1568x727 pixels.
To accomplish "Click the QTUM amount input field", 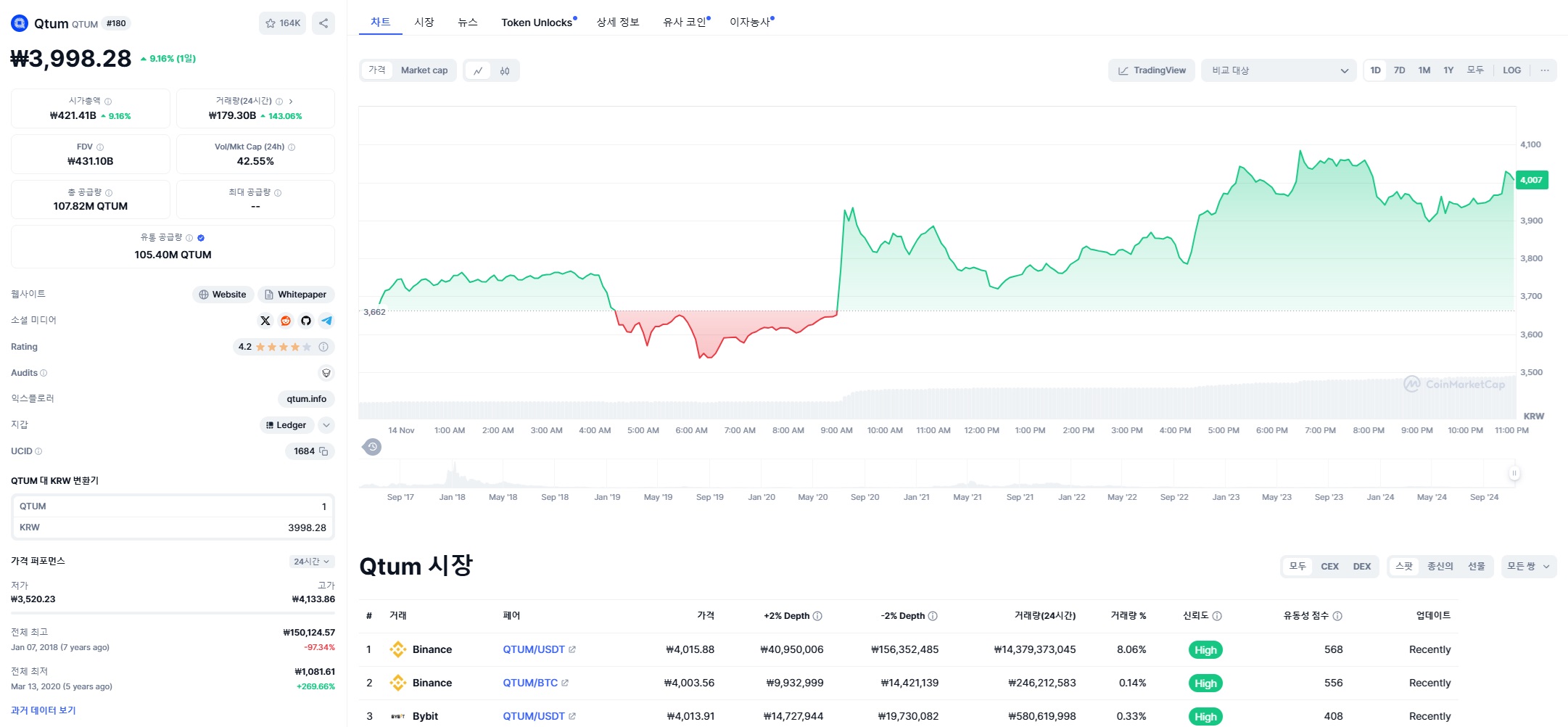I will pyautogui.click(x=173, y=506).
